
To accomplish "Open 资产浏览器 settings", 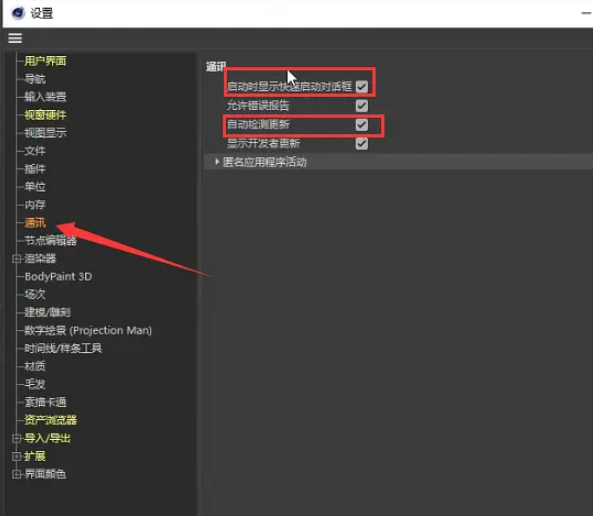I will click(50, 420).
